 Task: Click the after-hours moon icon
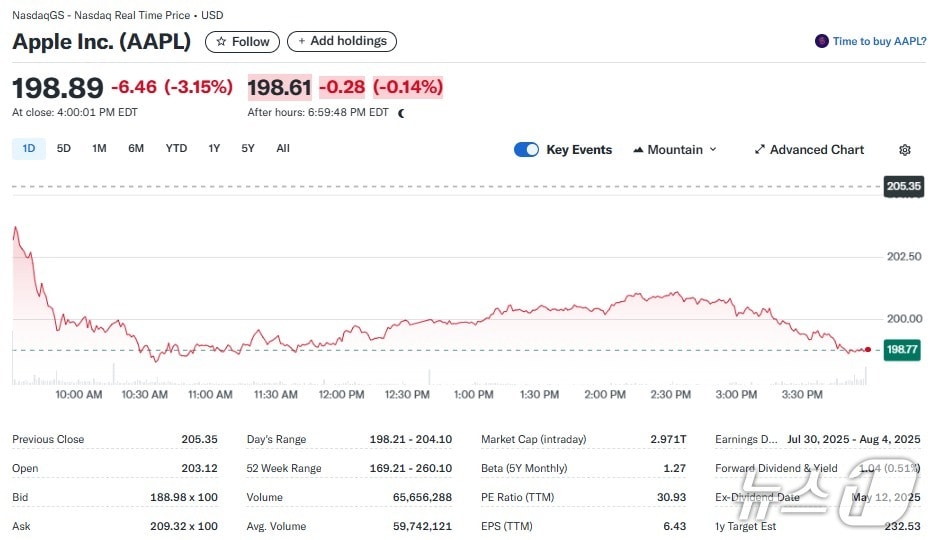402,113
